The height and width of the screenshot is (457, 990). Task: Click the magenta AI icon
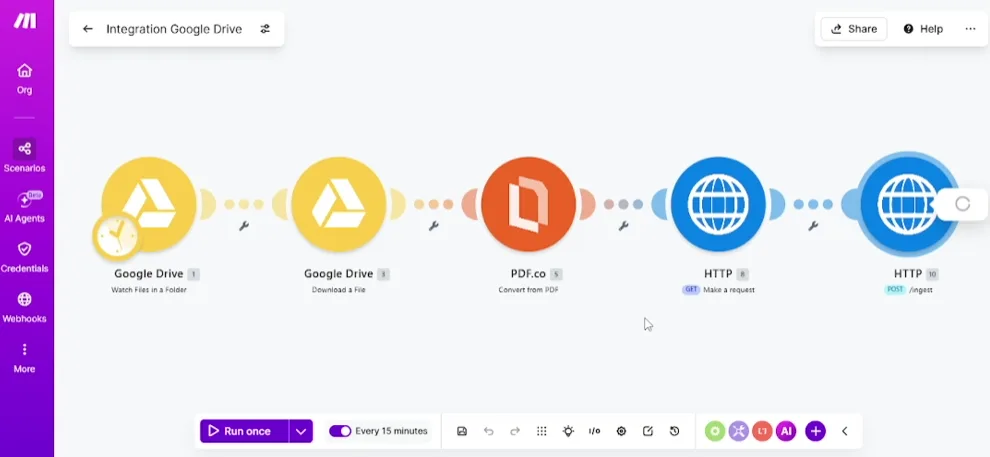coord(786,431)
